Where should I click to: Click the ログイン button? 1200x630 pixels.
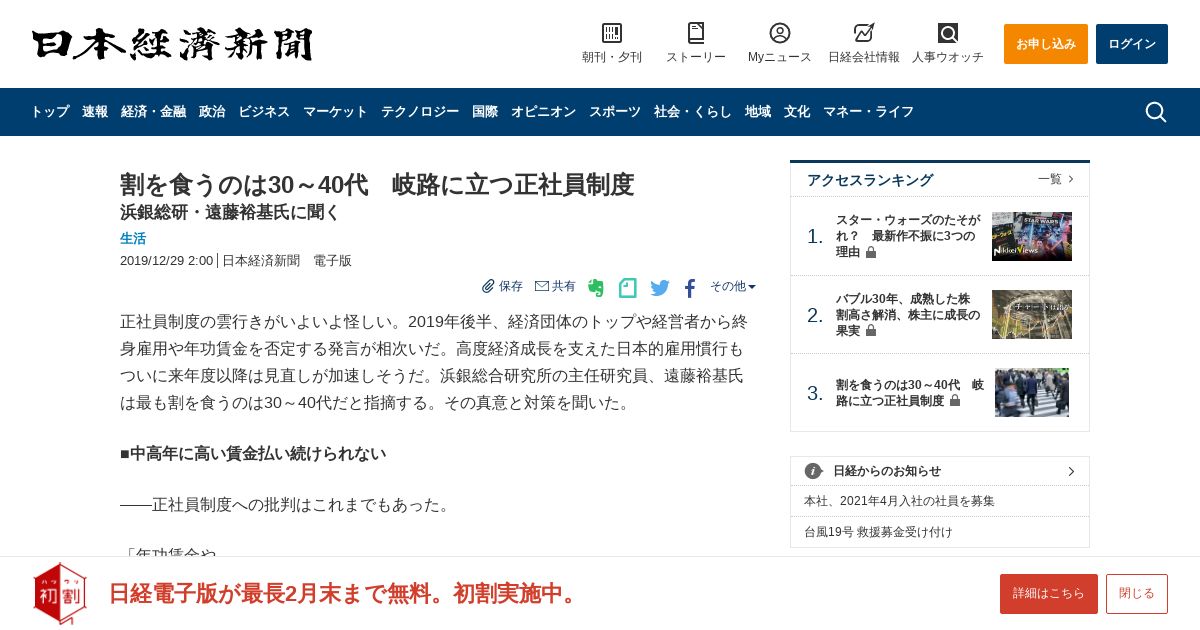point(1132,44)
